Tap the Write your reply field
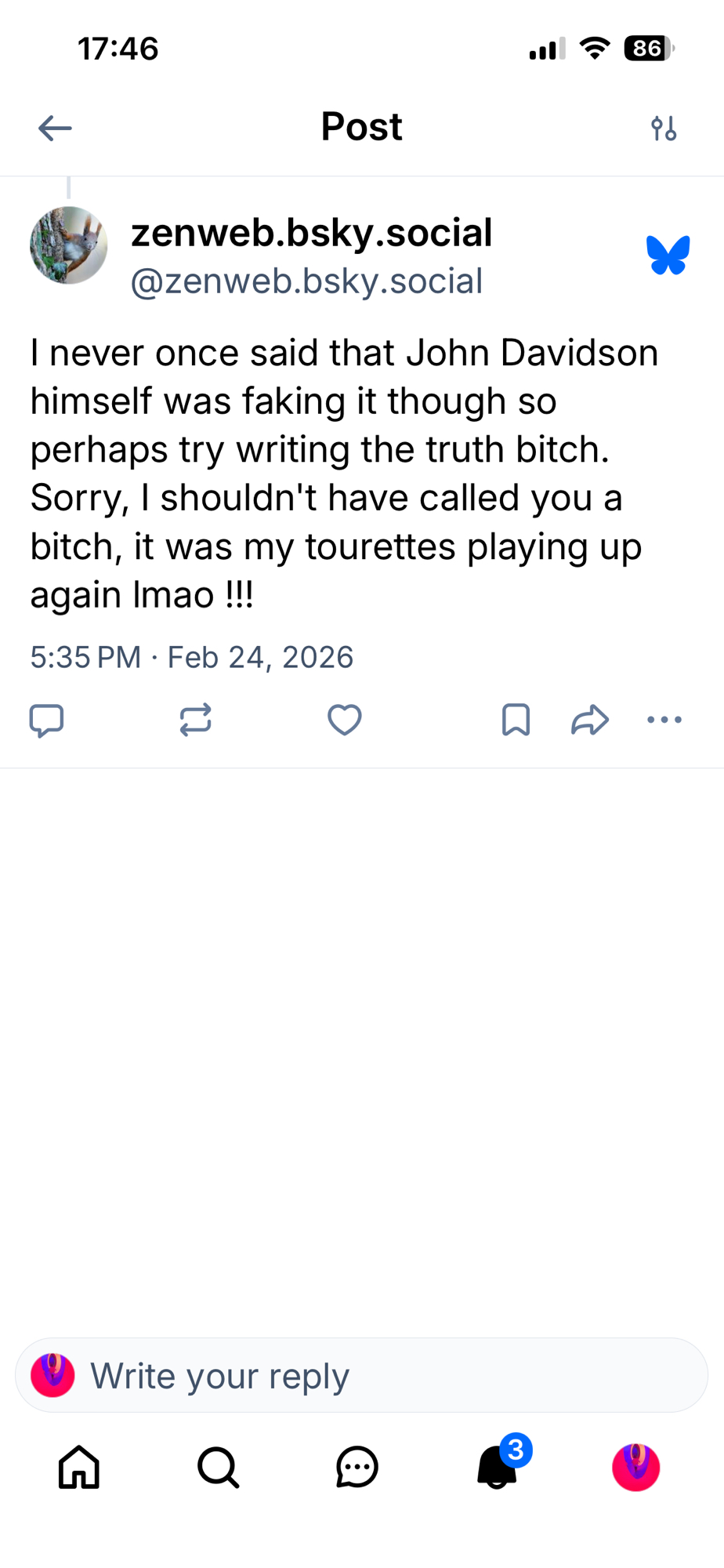724x1568 pixels. (x=361, y=1375)
